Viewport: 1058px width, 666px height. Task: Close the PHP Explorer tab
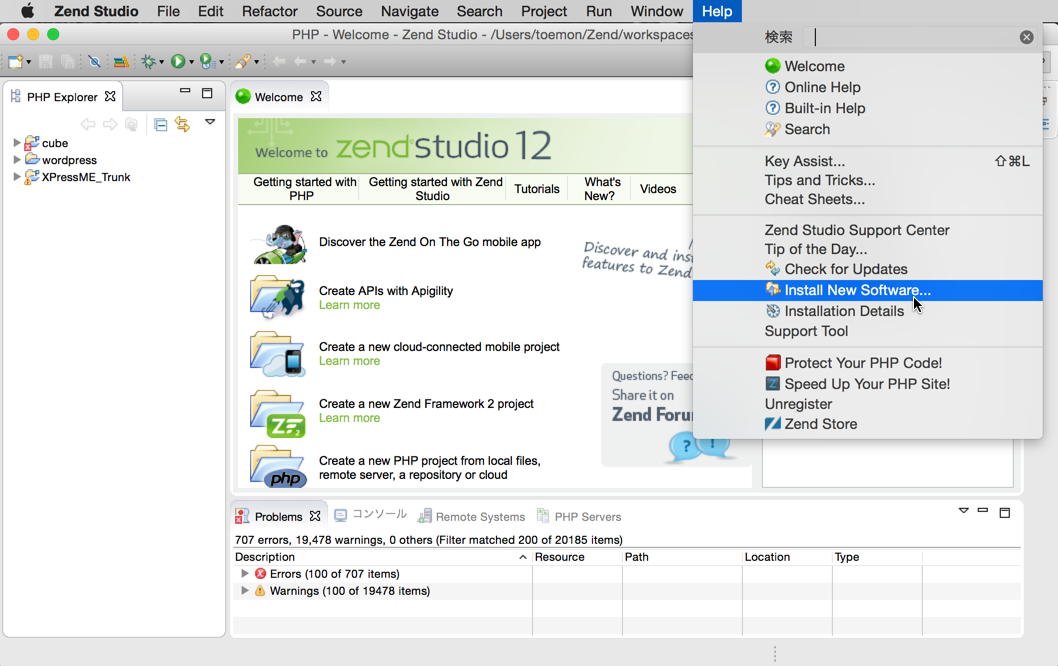click(110, 96)
